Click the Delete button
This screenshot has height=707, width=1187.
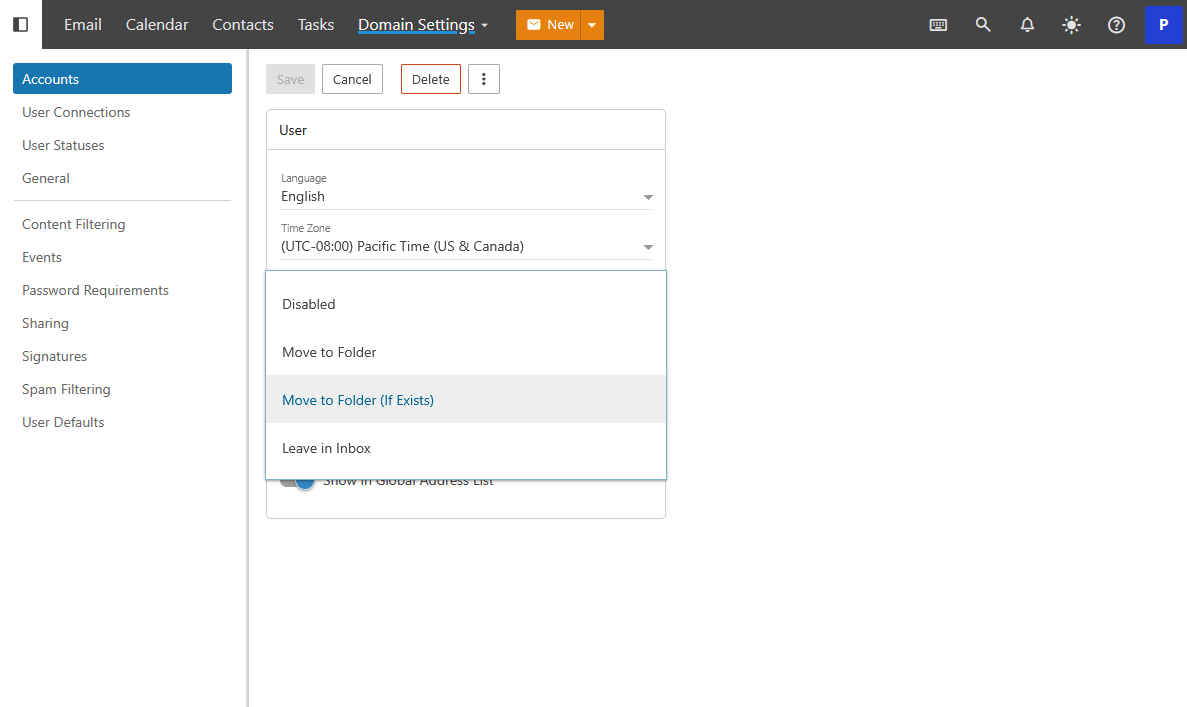tap(430, 79)
